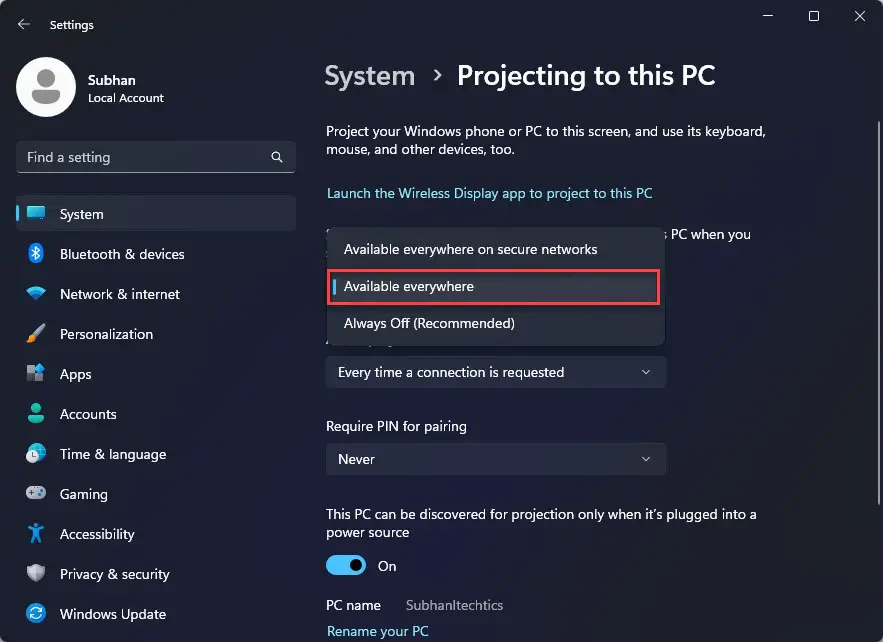The height and width of the screenshot is (642, 883).
Task: Turn off plugged-in projection discovery toggle
Action: [x=345, y=565]
